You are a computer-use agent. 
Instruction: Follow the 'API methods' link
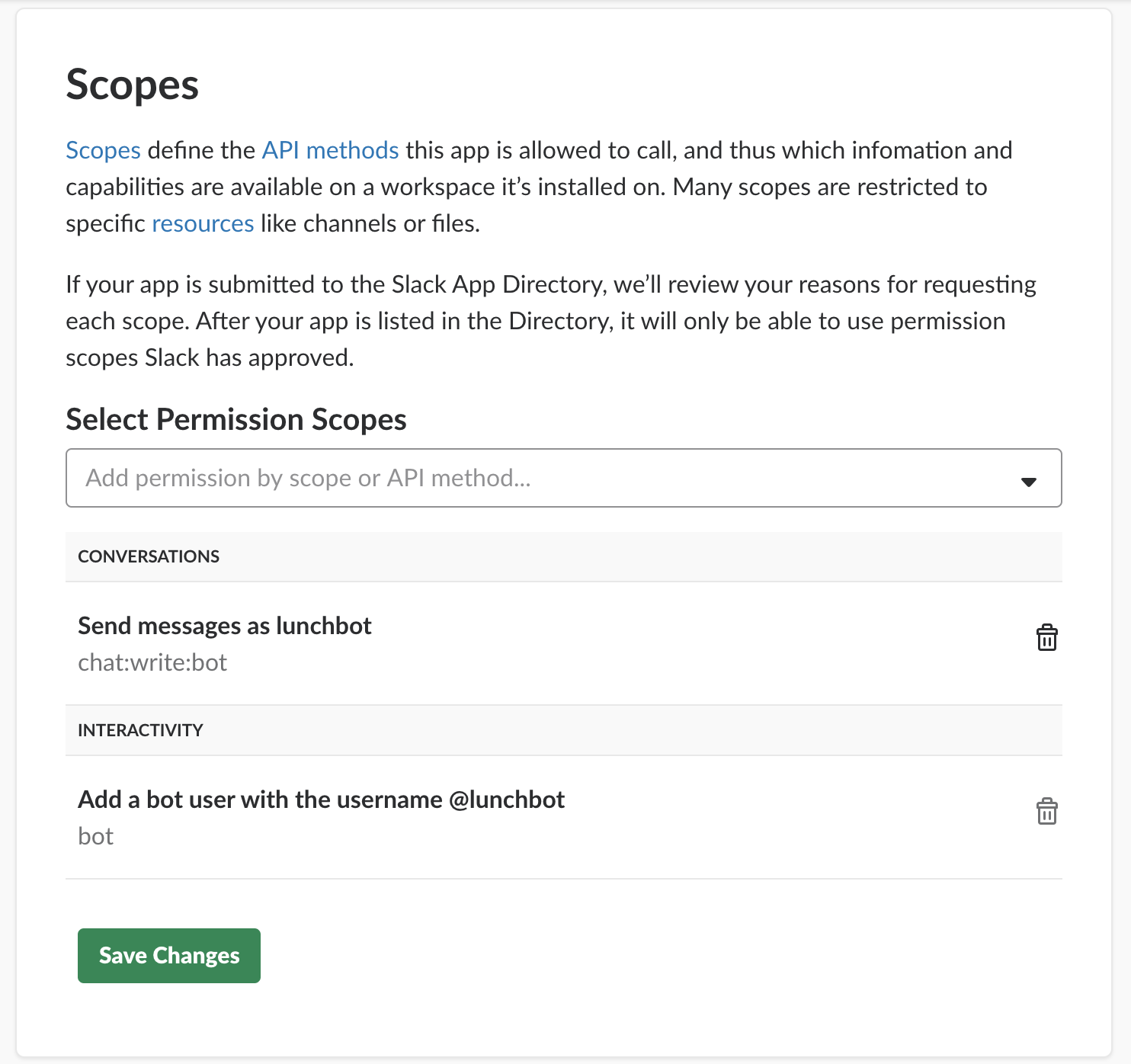pos(330,150)
